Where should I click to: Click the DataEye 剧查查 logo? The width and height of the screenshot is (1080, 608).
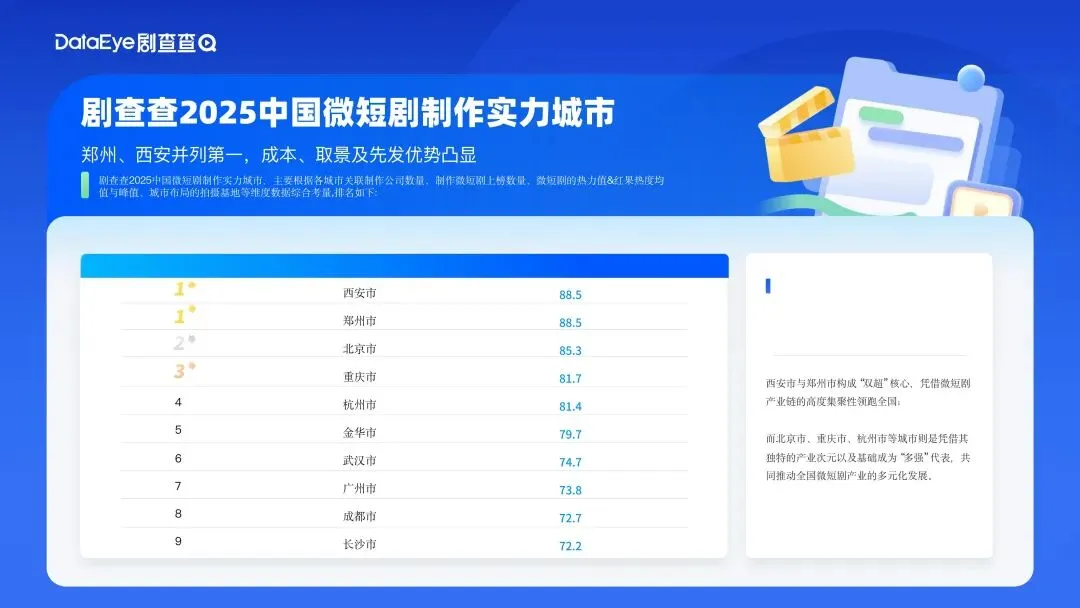[x=136, y=43]
